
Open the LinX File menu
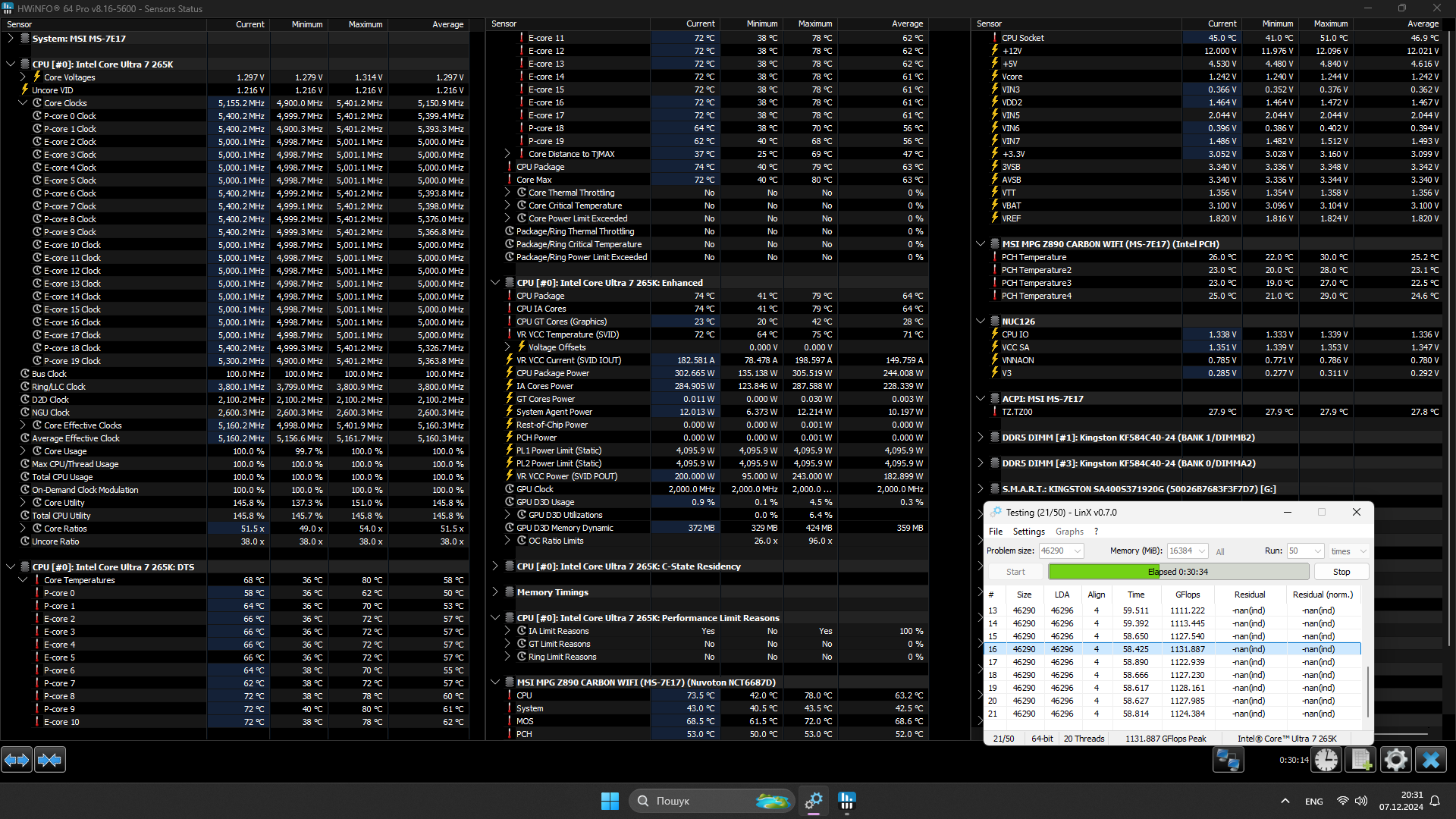996,532
